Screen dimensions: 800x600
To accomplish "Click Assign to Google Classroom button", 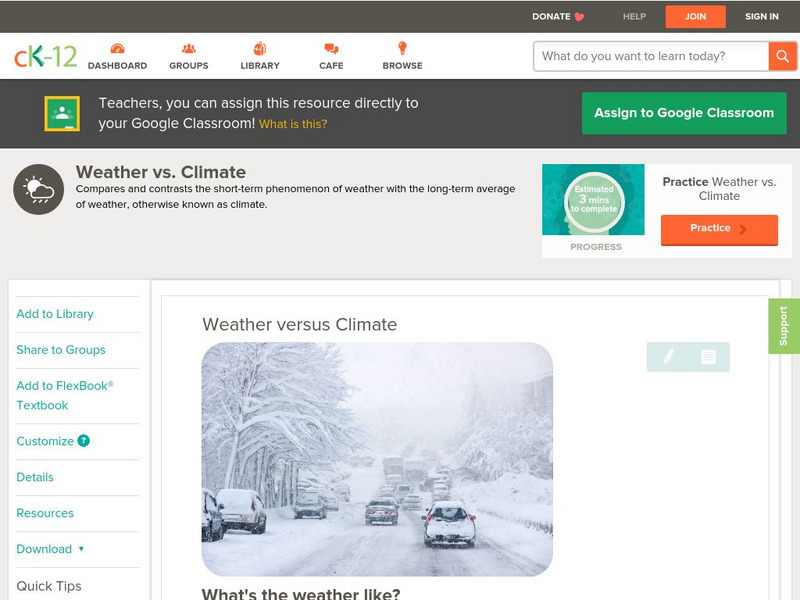I will (684, 113).
